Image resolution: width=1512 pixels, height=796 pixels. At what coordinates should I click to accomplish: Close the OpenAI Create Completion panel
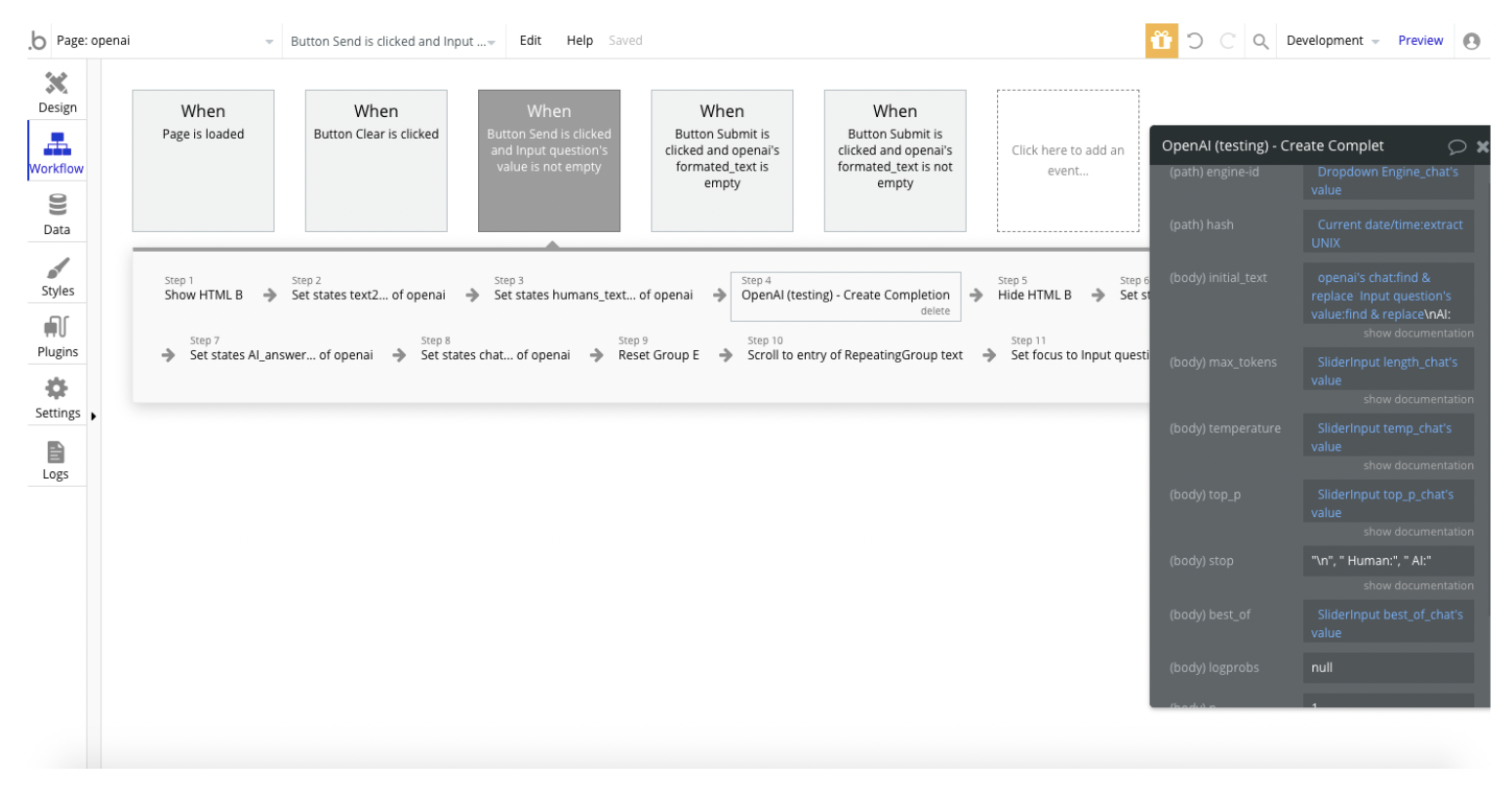1483,146
